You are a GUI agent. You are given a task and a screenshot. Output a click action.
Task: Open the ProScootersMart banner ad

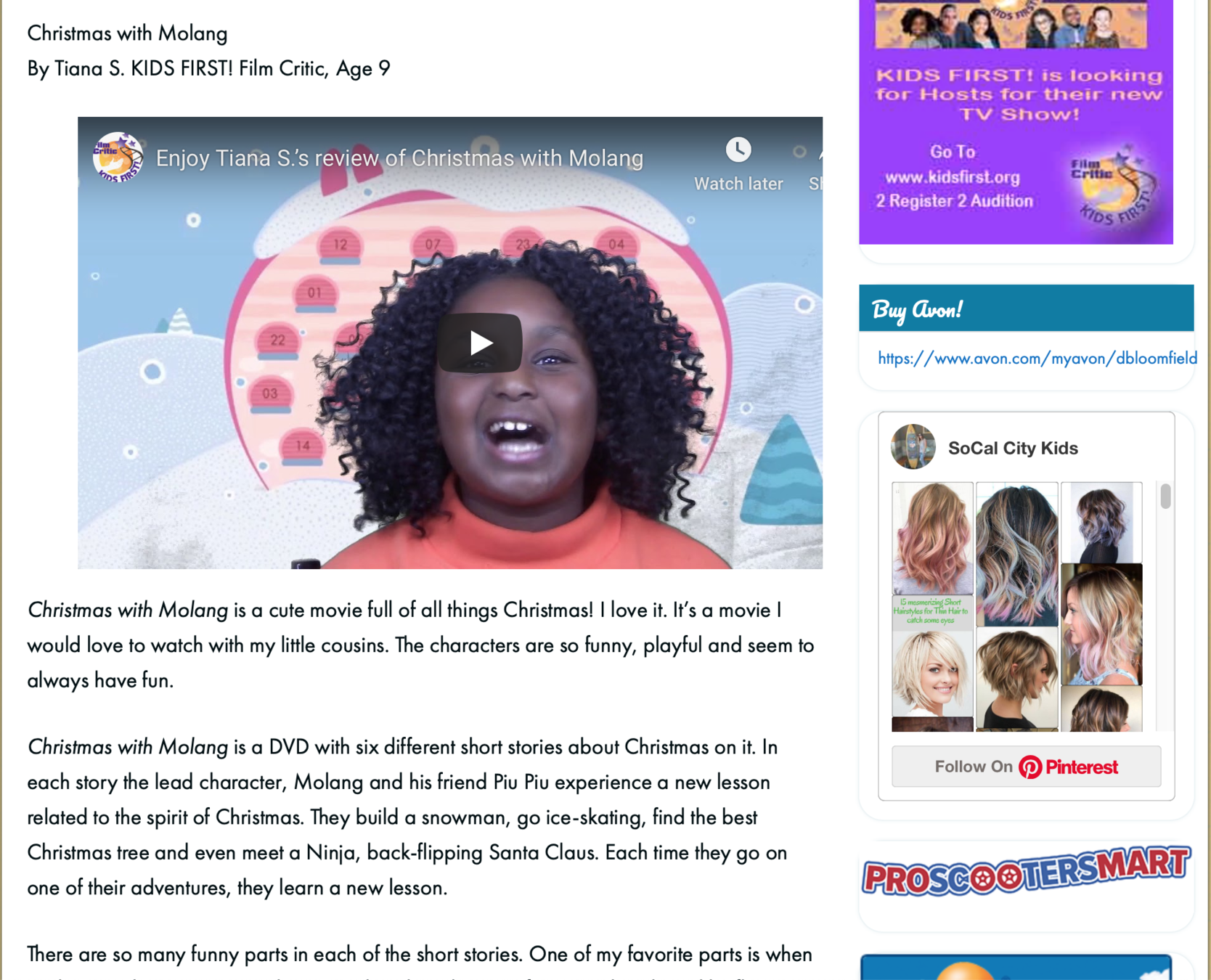(x=1026, y=872)
